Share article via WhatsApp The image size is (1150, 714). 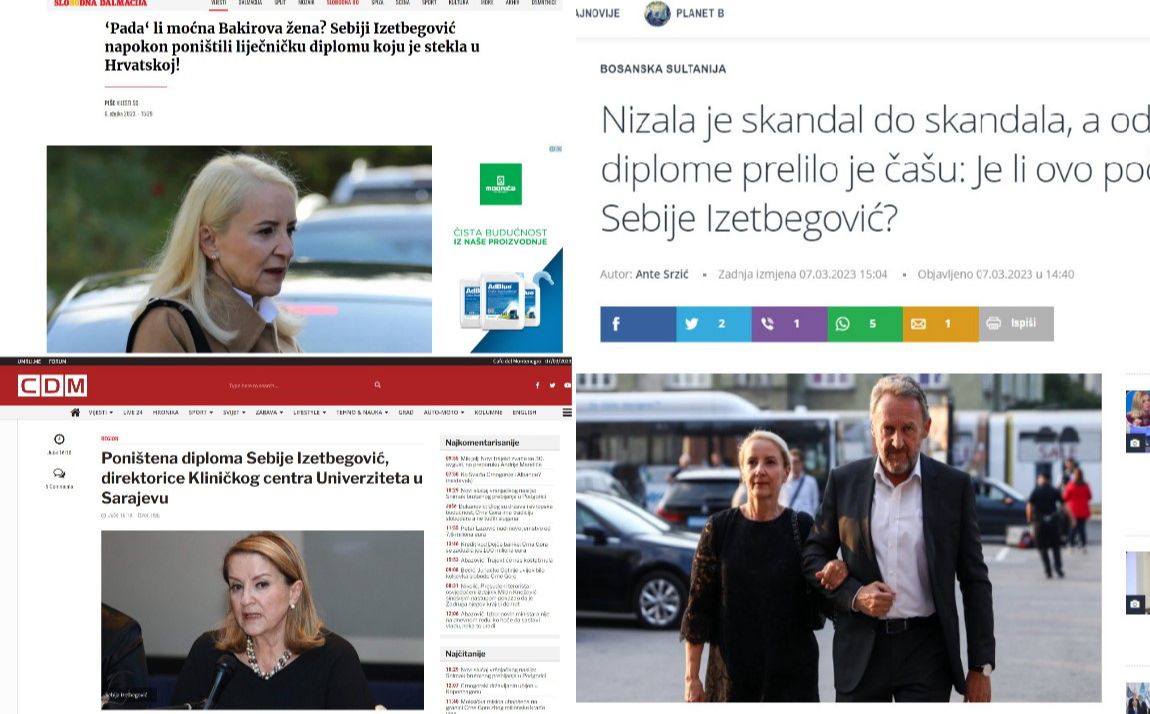pyautogui.click(x=865, y=323)
